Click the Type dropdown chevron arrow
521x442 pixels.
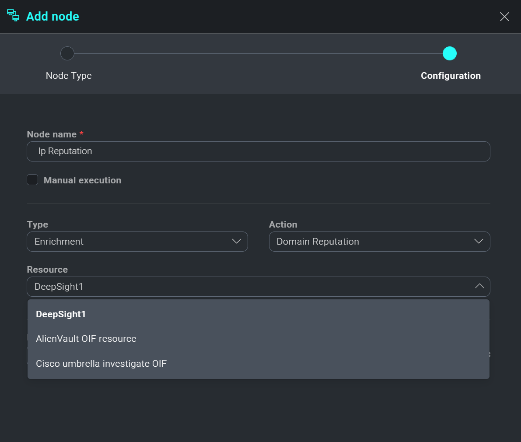(236, 241)
